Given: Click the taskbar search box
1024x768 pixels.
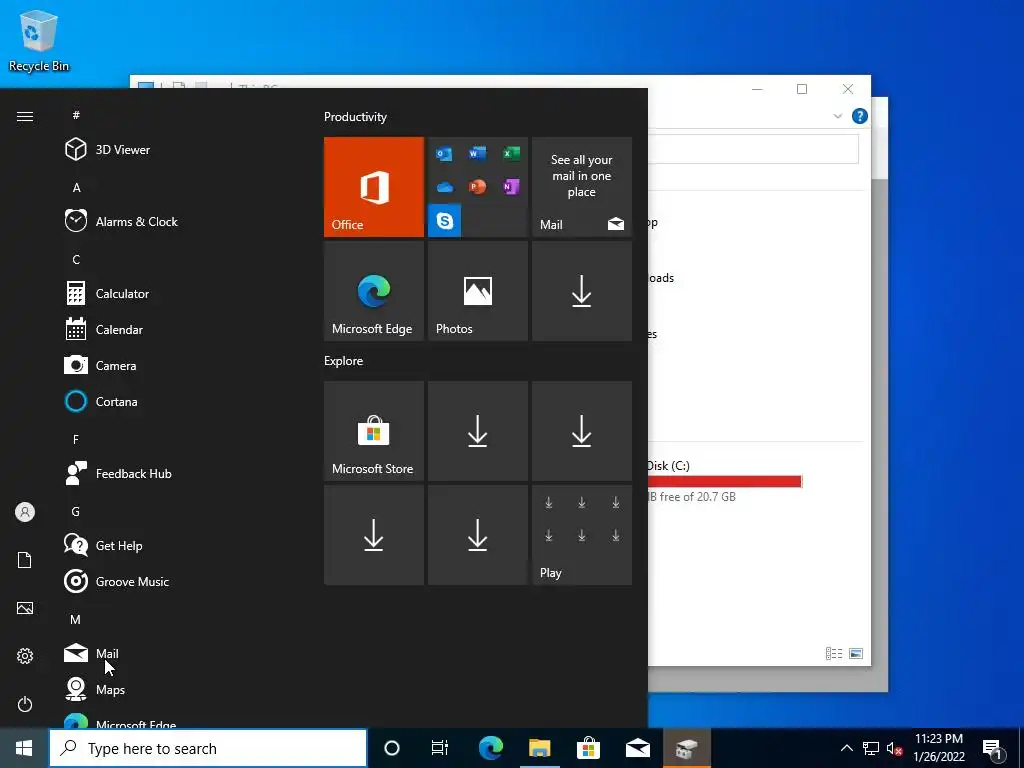Looking at the screenshot, I should click(x=208, y=748).
